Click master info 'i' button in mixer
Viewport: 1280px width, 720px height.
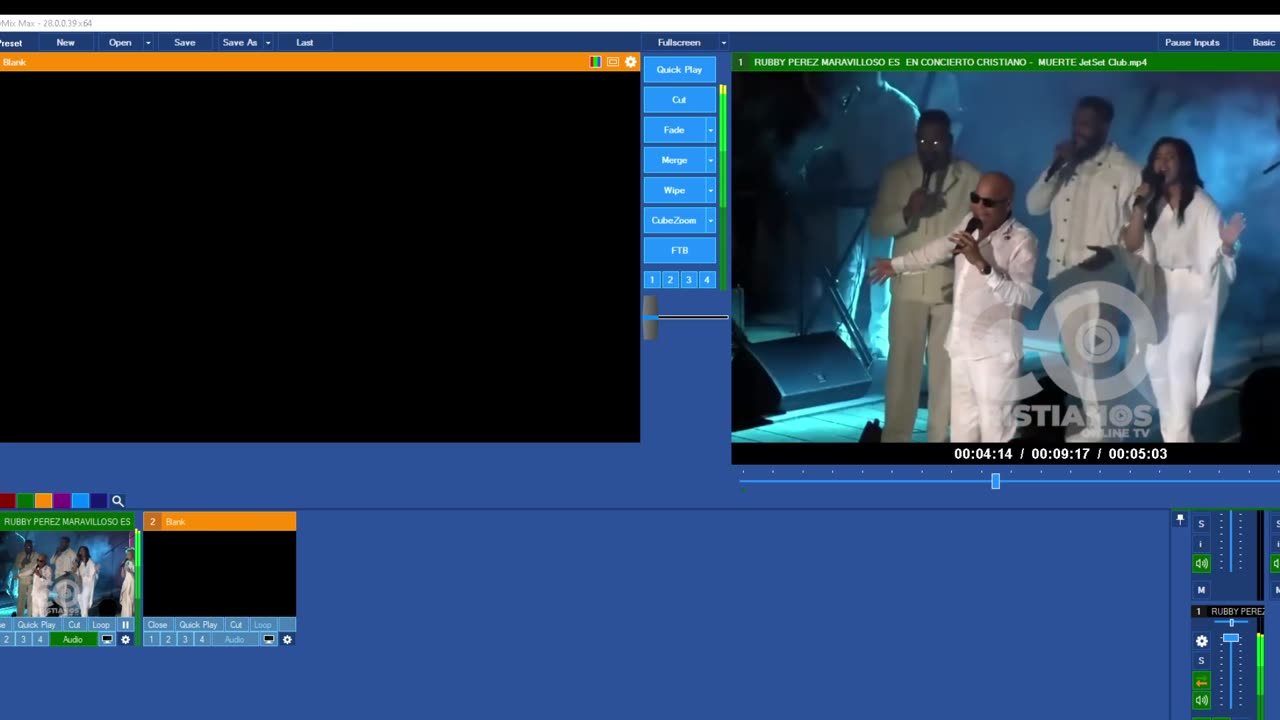[x=1201, y=544]
